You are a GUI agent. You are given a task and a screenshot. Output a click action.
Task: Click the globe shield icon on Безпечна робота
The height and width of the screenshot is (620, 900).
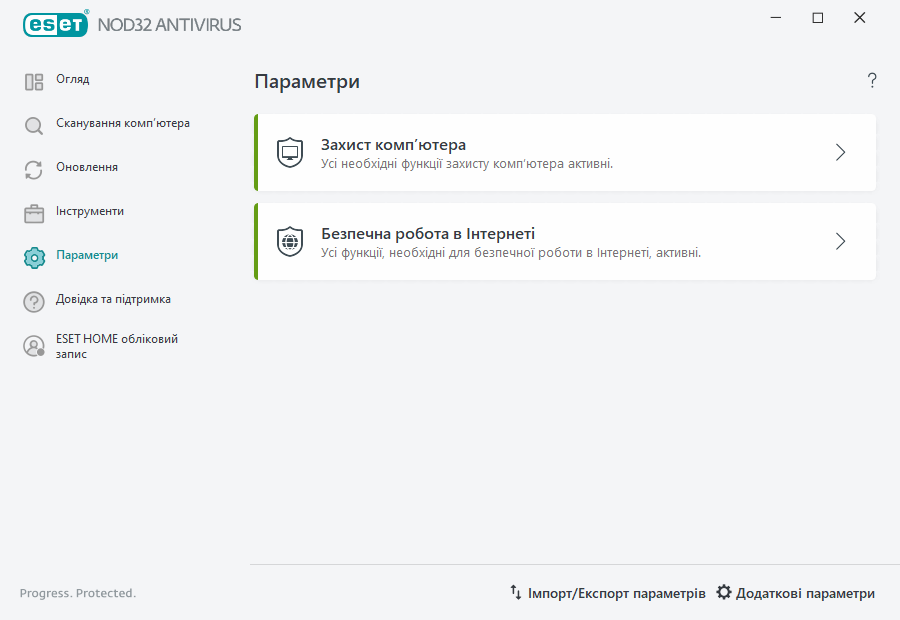(x=289, y=240)
